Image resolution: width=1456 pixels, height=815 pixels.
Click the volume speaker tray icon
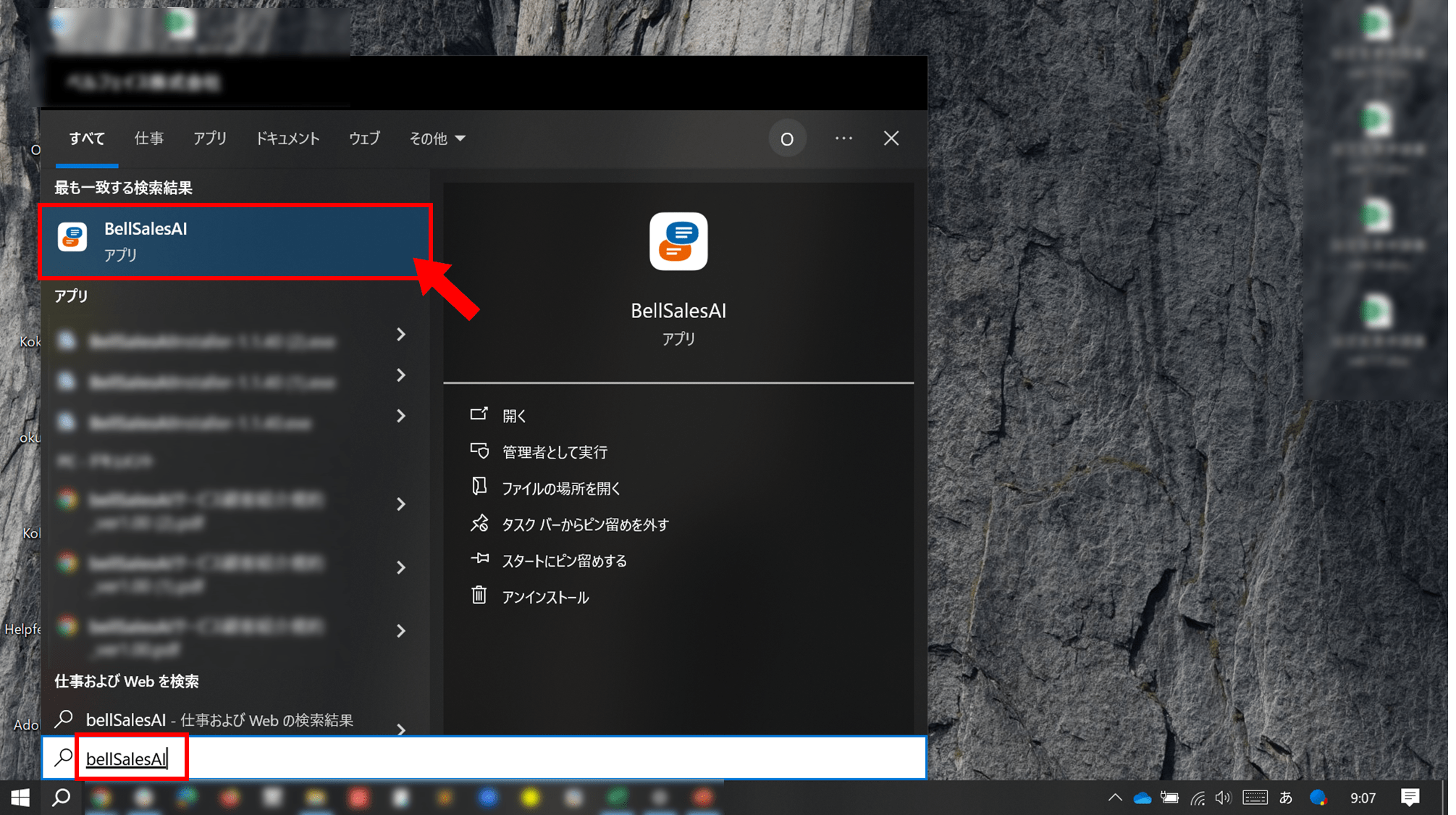pyautogui.click(x=1223, y=798)
